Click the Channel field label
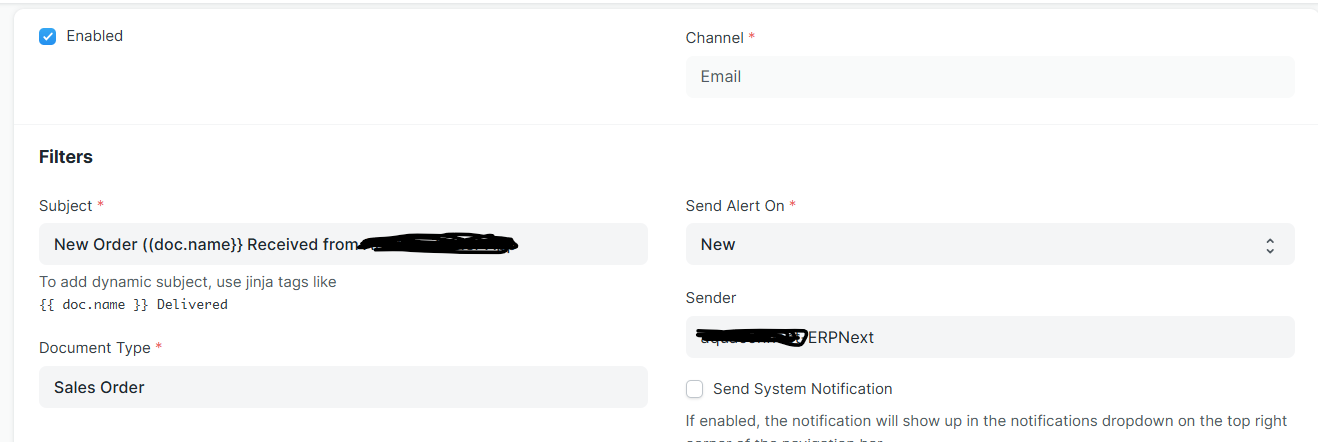The width and height of the screenshot is (1318, 442). click(714, 37)
